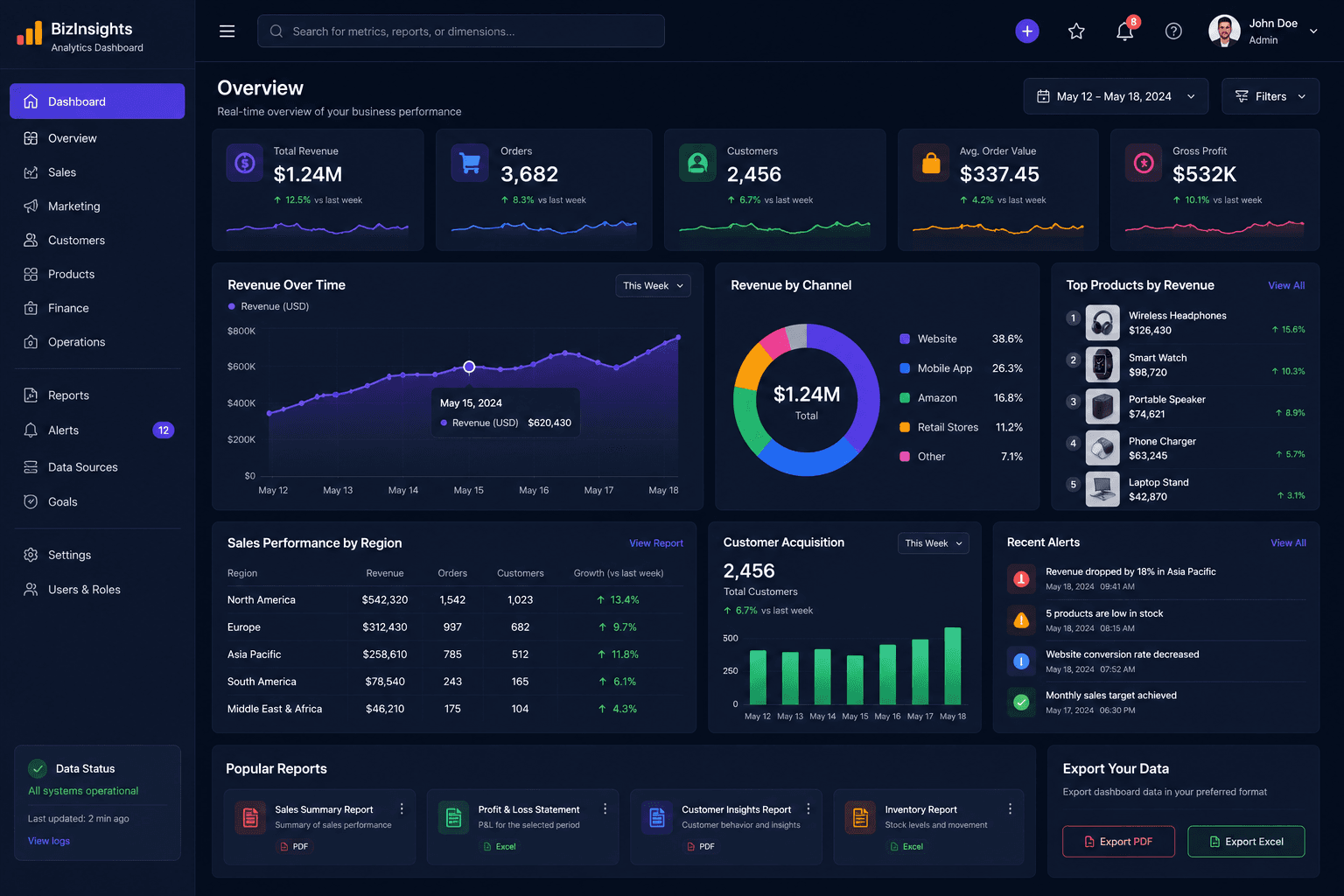Open notifications bell with 8 badge
Screen dimensions: 1344x896
(1125, 31)
